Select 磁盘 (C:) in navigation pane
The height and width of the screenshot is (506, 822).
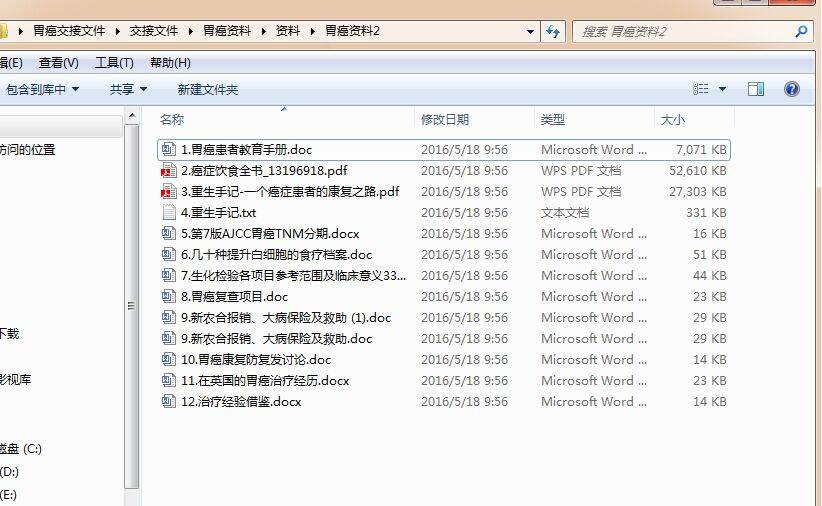(20, 449)
